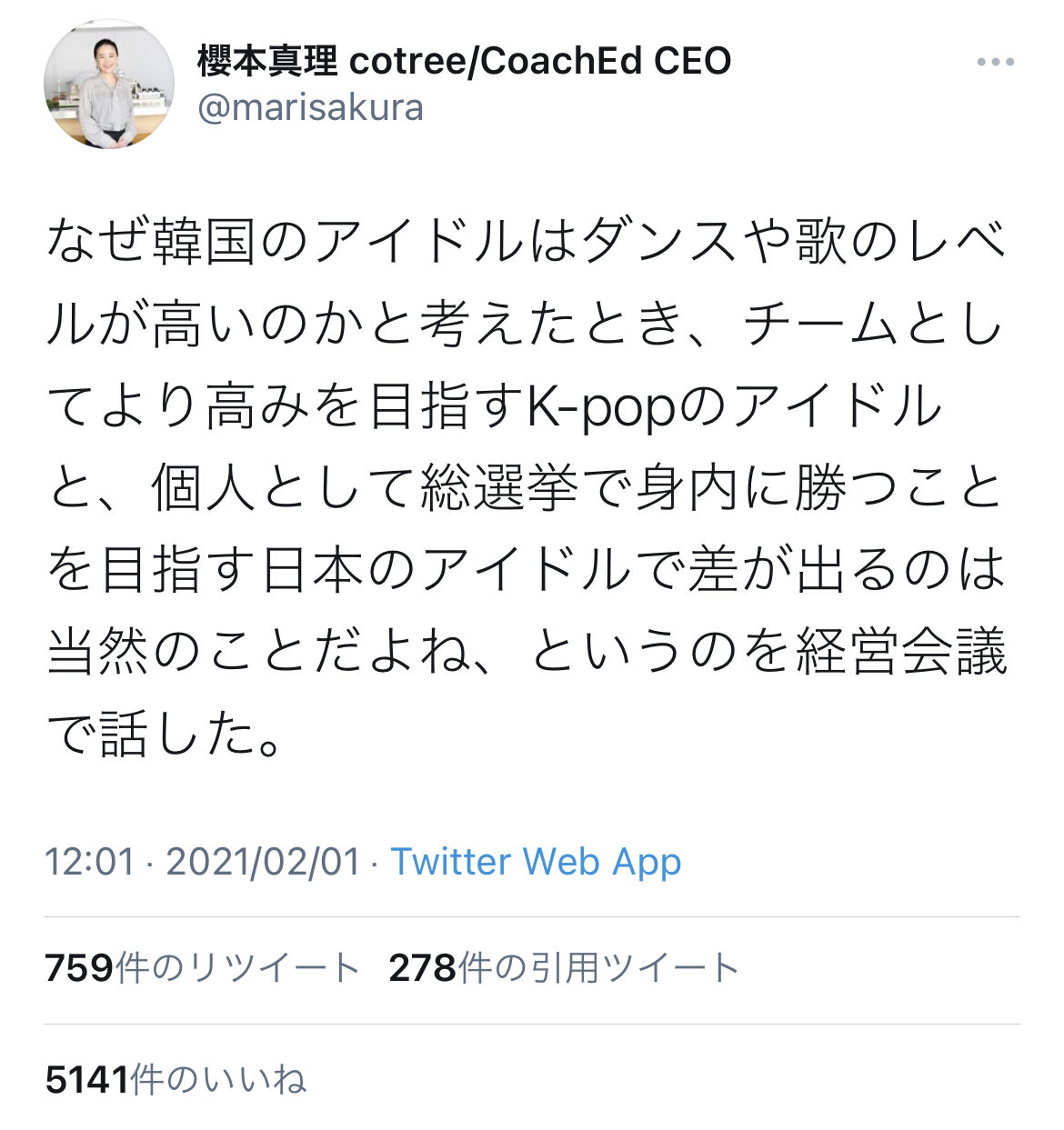Select the bold 759 retweet count number

click(x=79, y=968)
